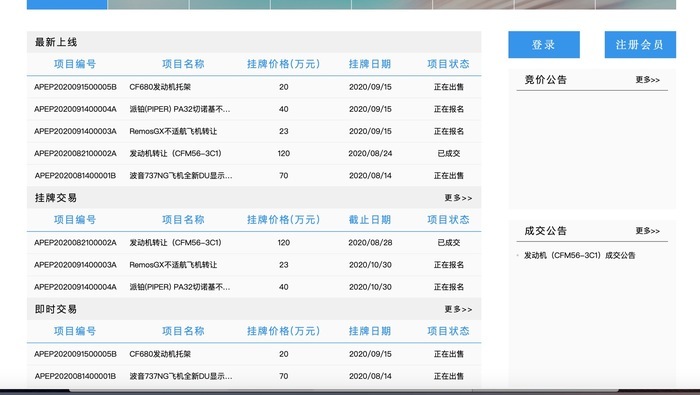Screen dimensions: 700x395
Task: Open CF680发动机托架 in 即时交易 list
Action: [x=160, y=354]
